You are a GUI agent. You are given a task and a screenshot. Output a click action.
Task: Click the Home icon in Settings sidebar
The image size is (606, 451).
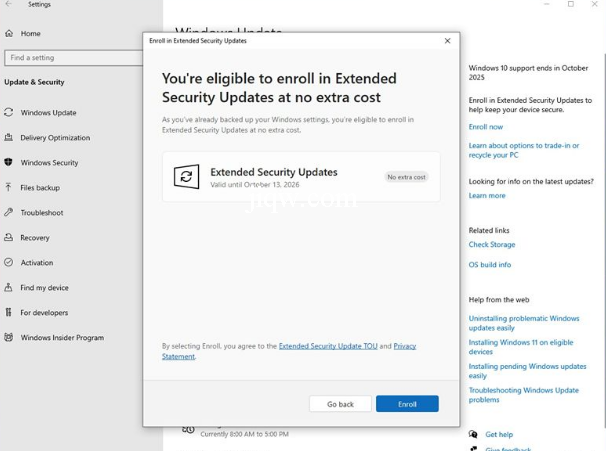click(x=9, y=34)
